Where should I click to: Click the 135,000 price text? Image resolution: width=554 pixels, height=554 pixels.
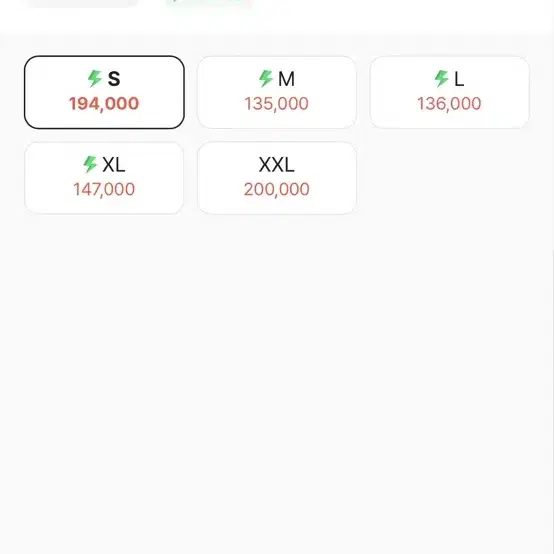(276, 104)
